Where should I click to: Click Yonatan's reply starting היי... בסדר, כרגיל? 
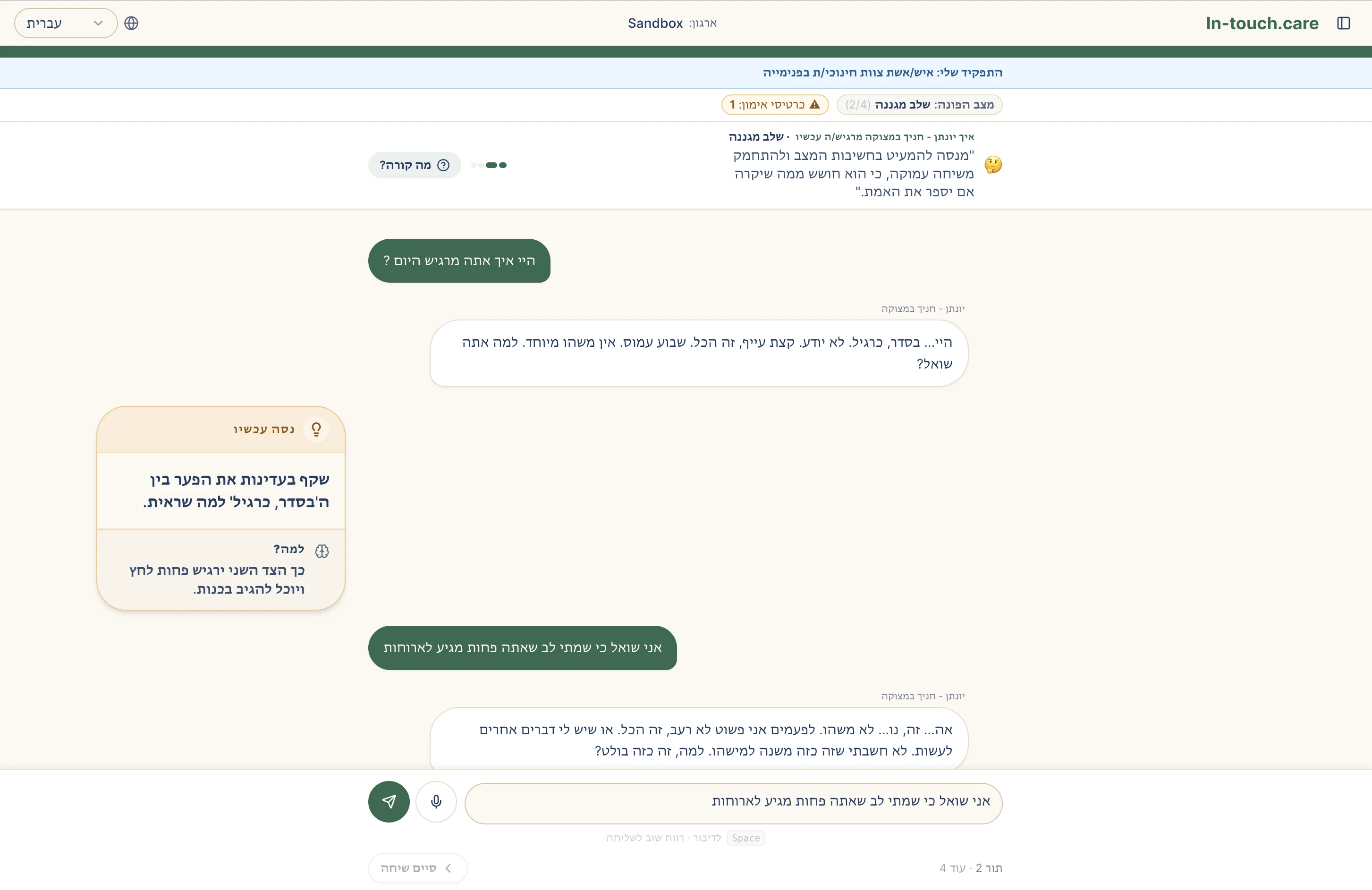click(x=699, y=353)
